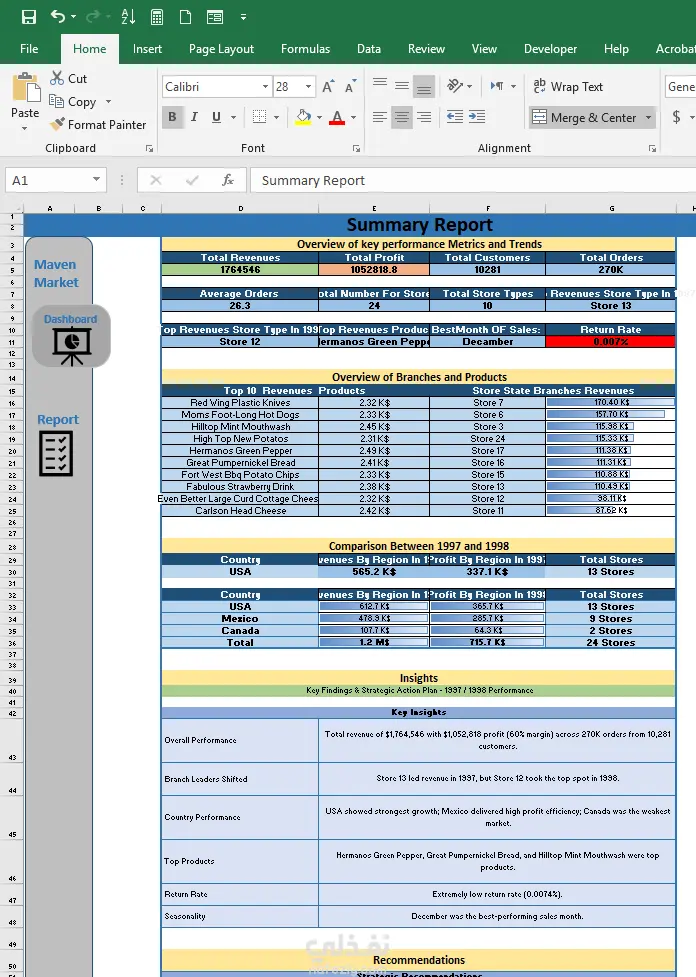The image size is (696, 977).
Task: Click the Increase Font Size icon
Action: point(328,87)
